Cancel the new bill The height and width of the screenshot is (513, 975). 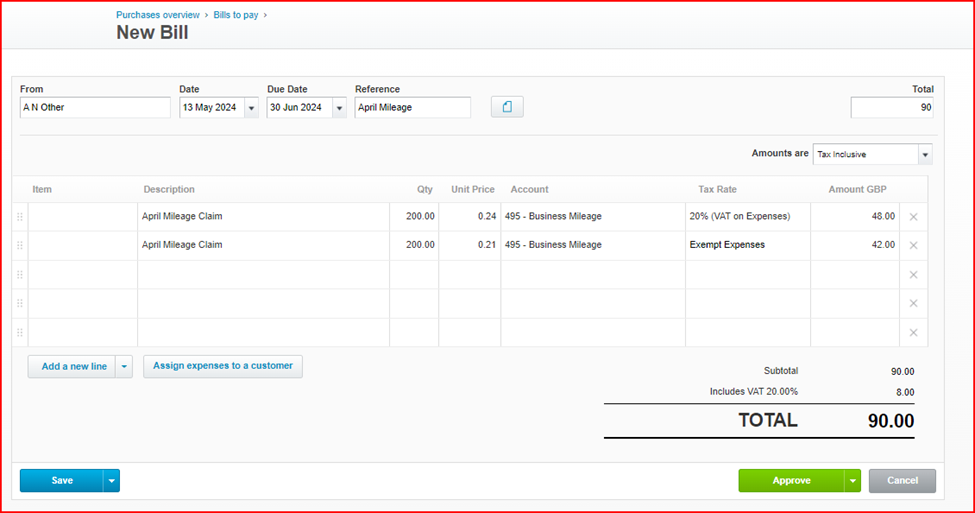click(x=902, y=481)
